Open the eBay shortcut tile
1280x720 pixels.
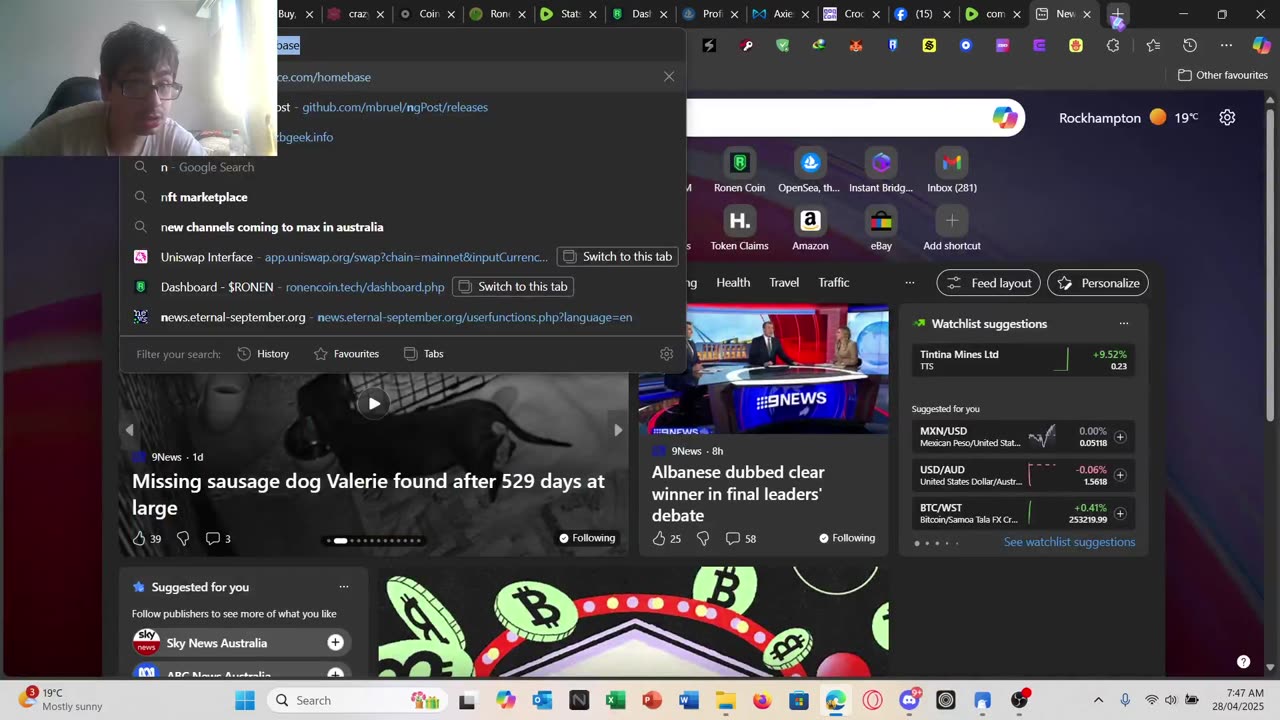881,229
